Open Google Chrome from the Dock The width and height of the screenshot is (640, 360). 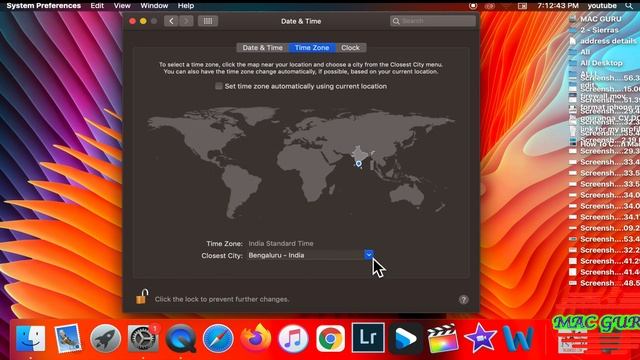pos(330,338)
